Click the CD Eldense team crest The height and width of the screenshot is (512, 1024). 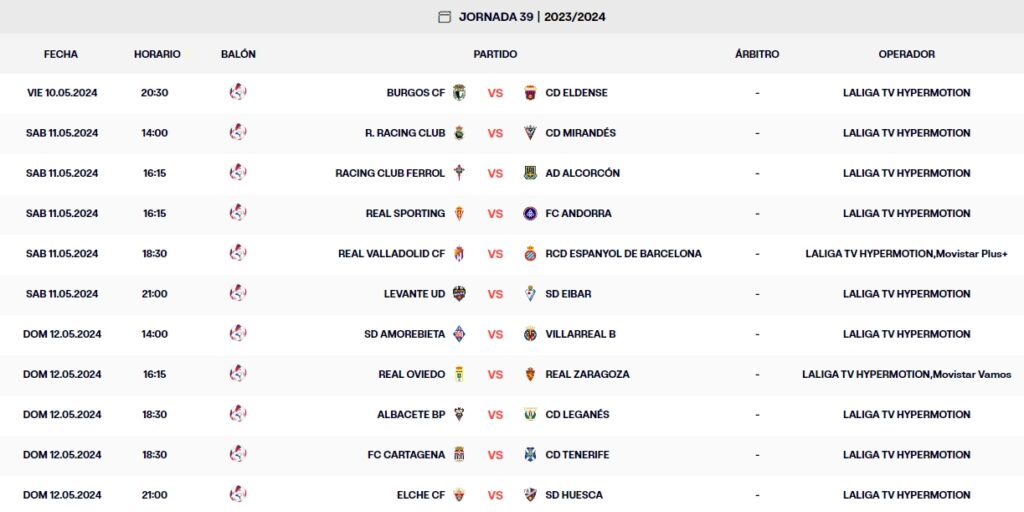tap(530, 93)
